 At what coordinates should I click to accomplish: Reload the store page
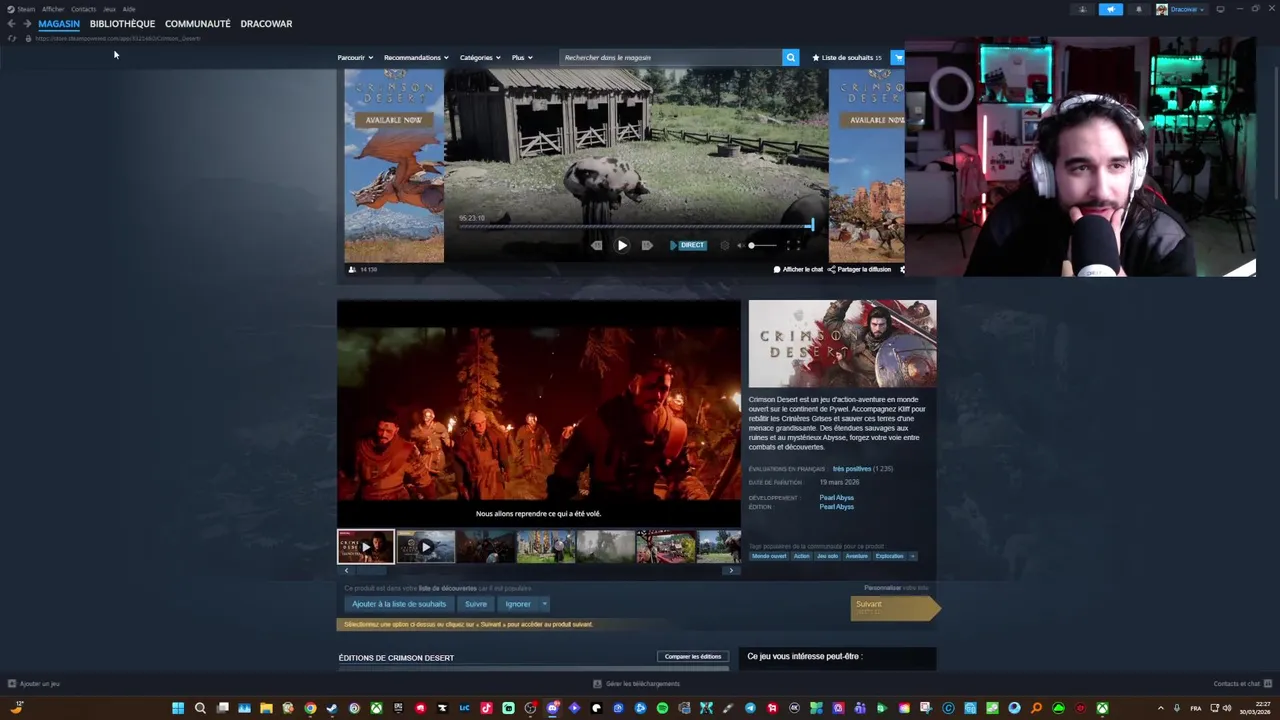[x=12, y=38]
